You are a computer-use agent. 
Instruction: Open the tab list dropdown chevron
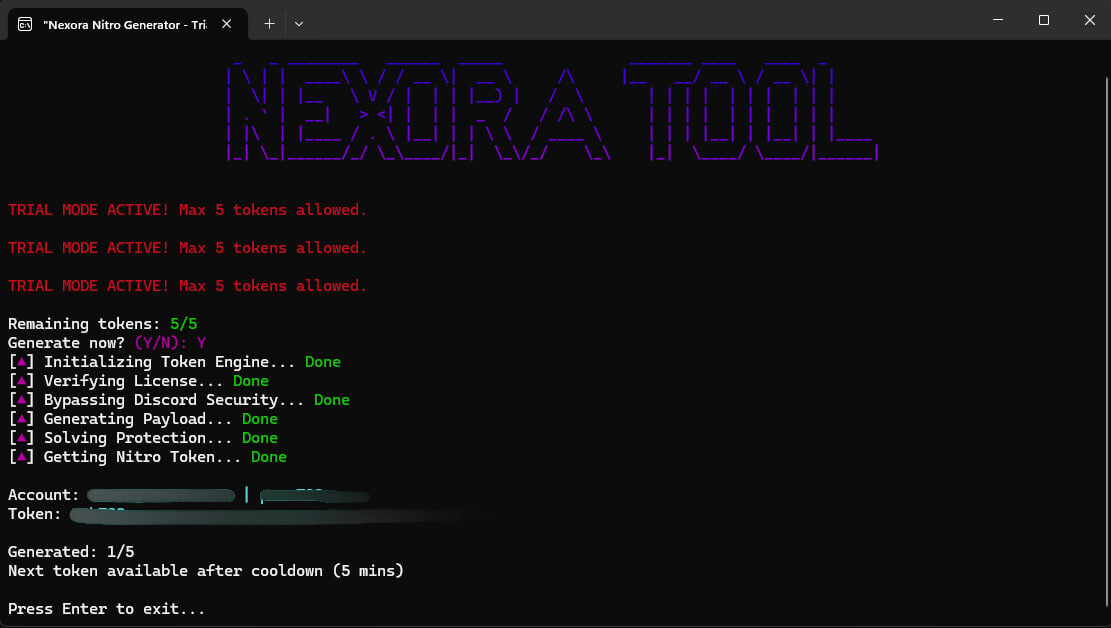click(298, 22)
